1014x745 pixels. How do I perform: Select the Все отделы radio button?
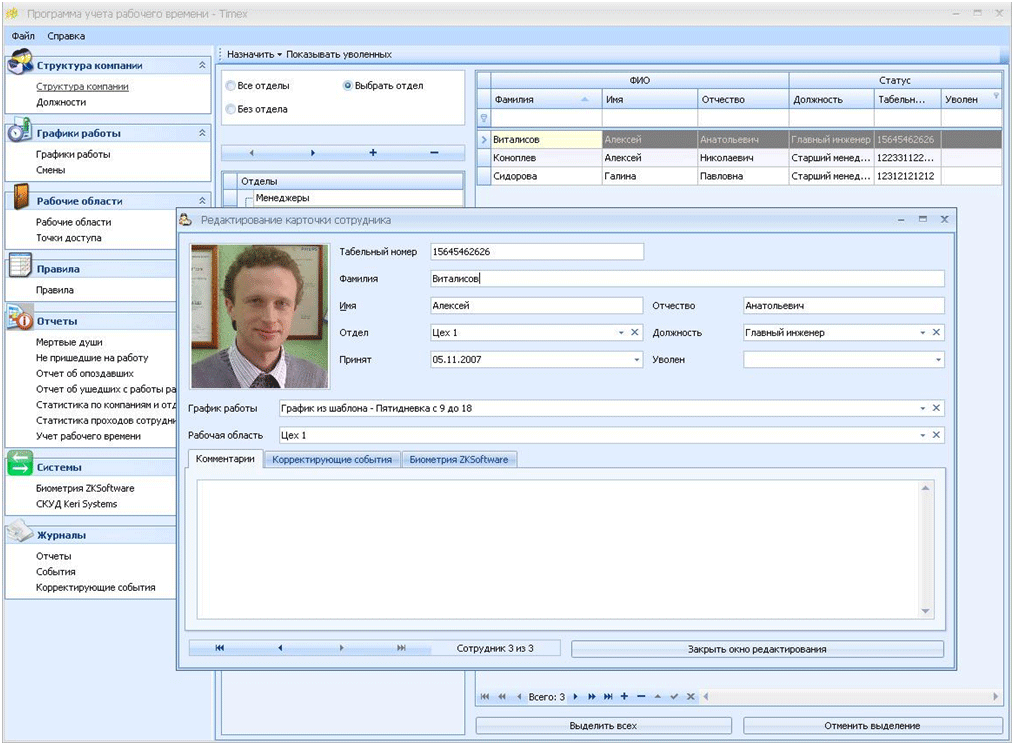[230, 85]
